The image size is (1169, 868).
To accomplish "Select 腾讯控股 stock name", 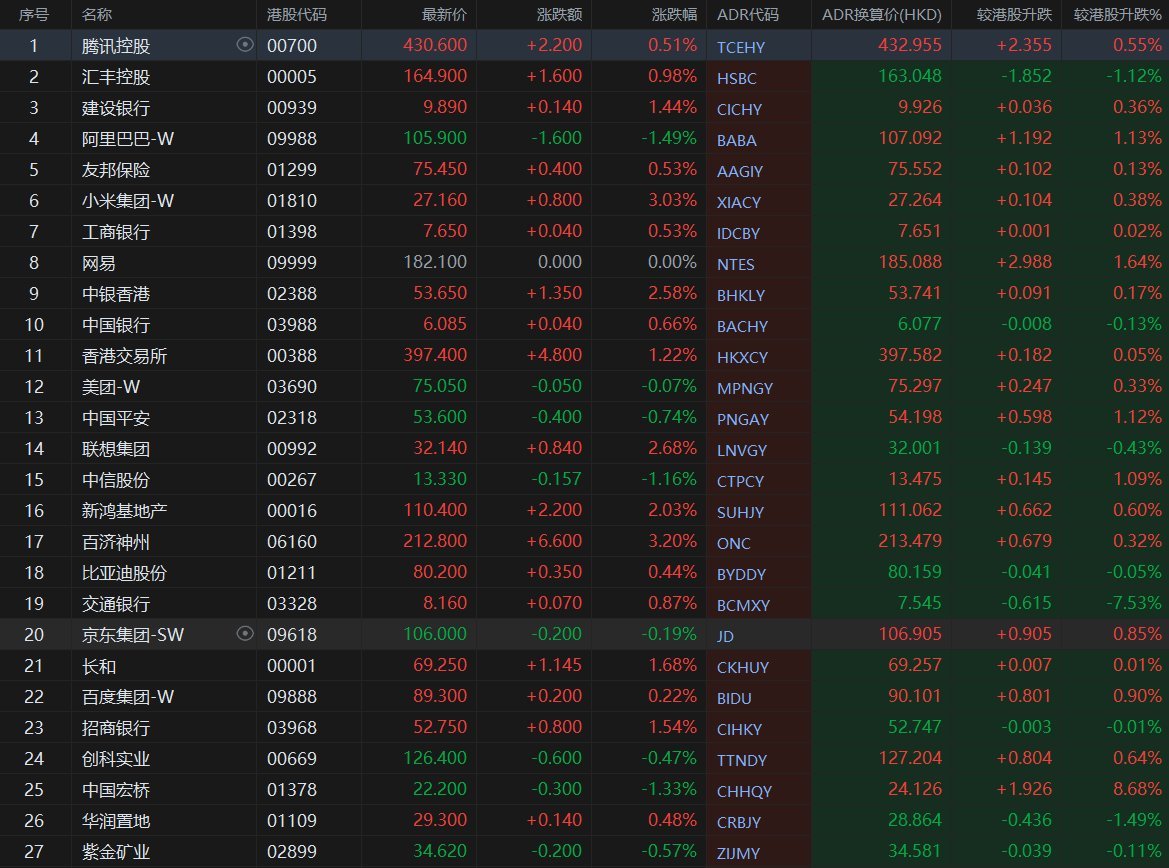I will pyautogui.click(x=116, y=46).
